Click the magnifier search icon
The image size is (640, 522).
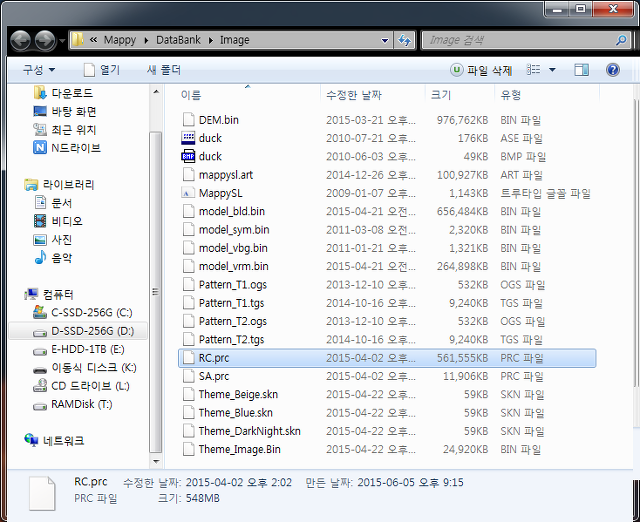[621, 40]
